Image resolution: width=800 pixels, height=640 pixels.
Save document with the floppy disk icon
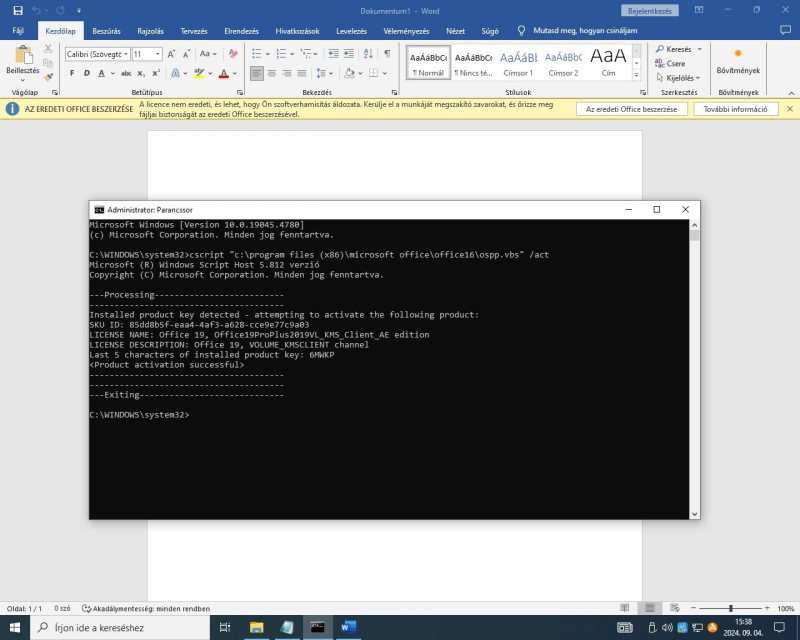point(18,11)
